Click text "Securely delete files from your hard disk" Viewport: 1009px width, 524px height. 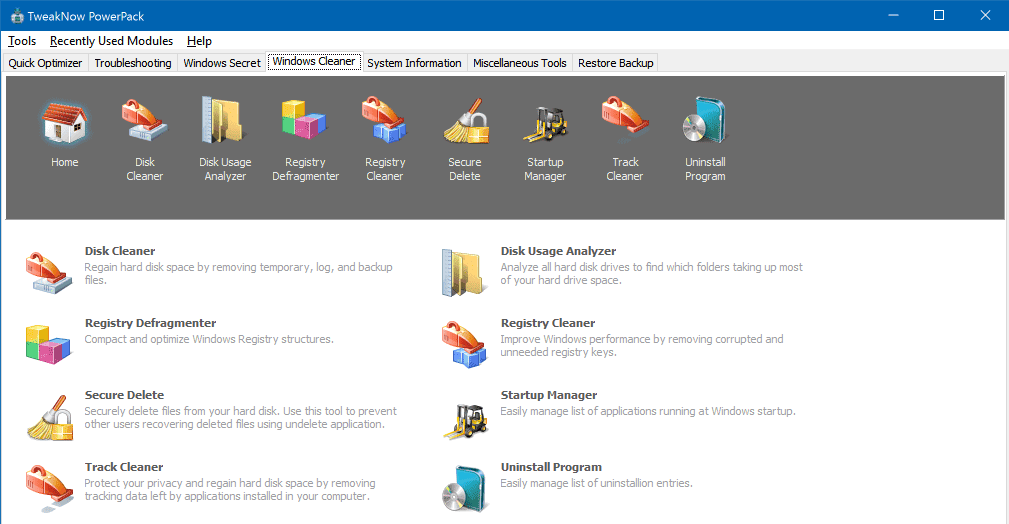point(181,411)
